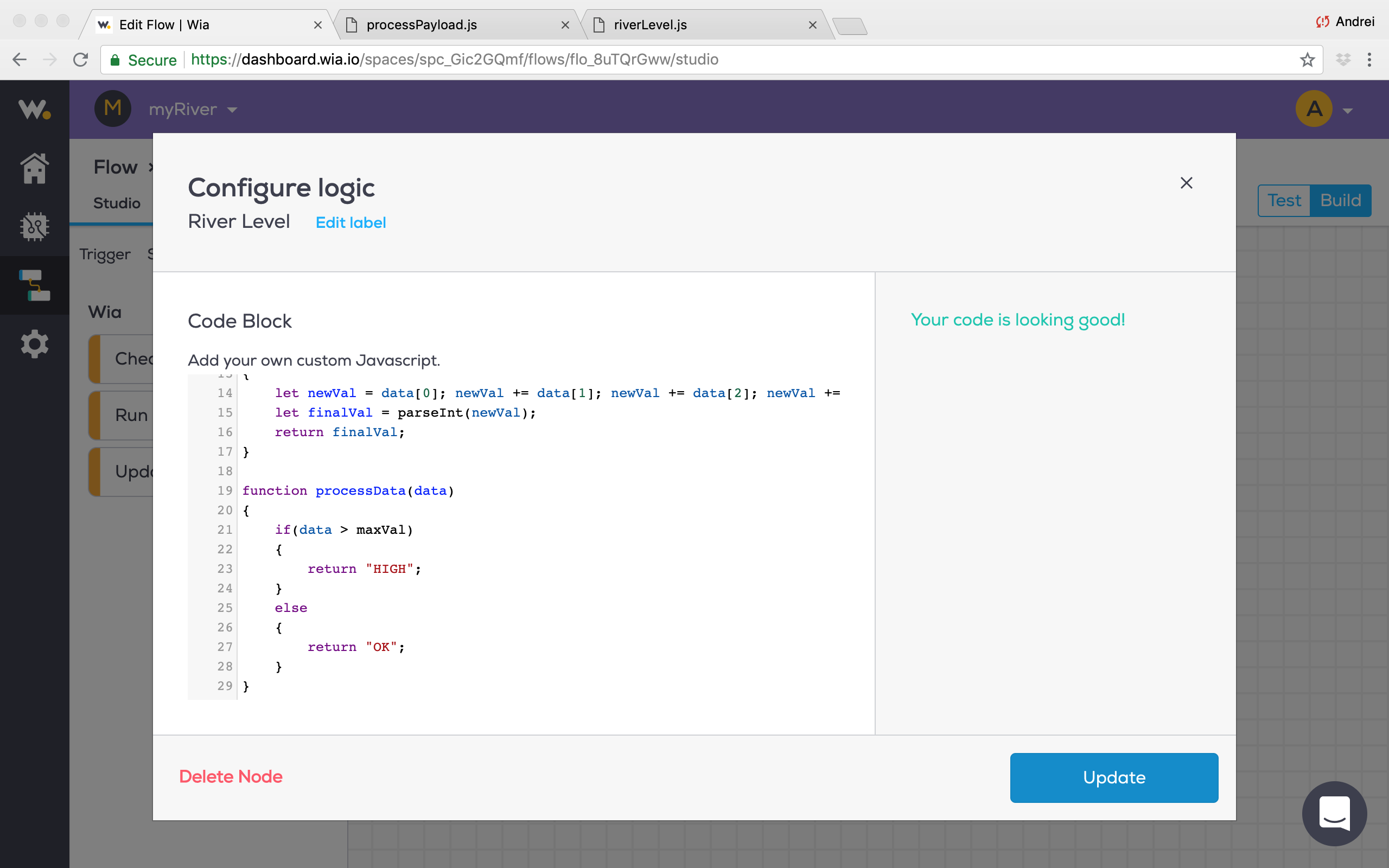The image size is (1389, 868).
Task: Open the Home icon in sidebar
Action: pos(34,168)
